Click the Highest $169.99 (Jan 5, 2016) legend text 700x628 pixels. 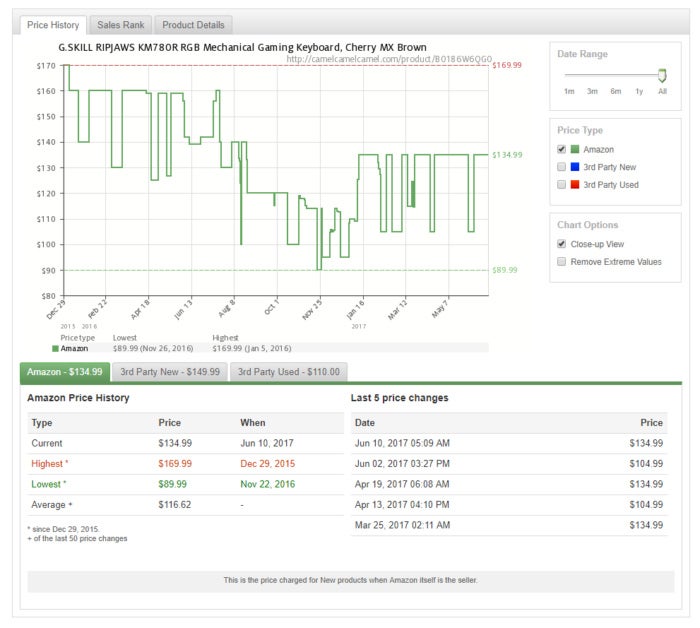[x=252, y=348]
